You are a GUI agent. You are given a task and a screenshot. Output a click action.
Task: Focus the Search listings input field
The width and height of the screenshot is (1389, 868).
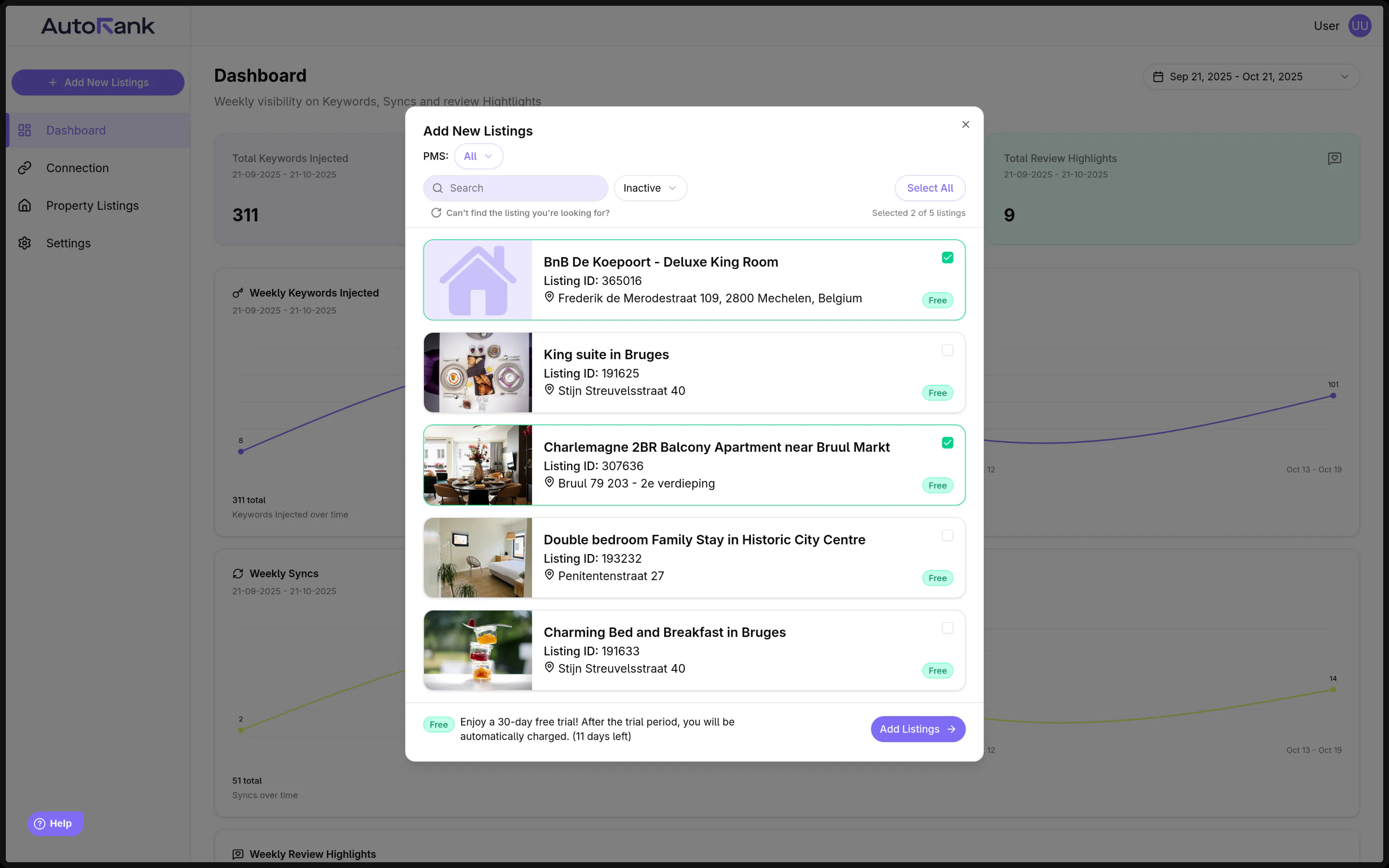(x=516, y=188)
